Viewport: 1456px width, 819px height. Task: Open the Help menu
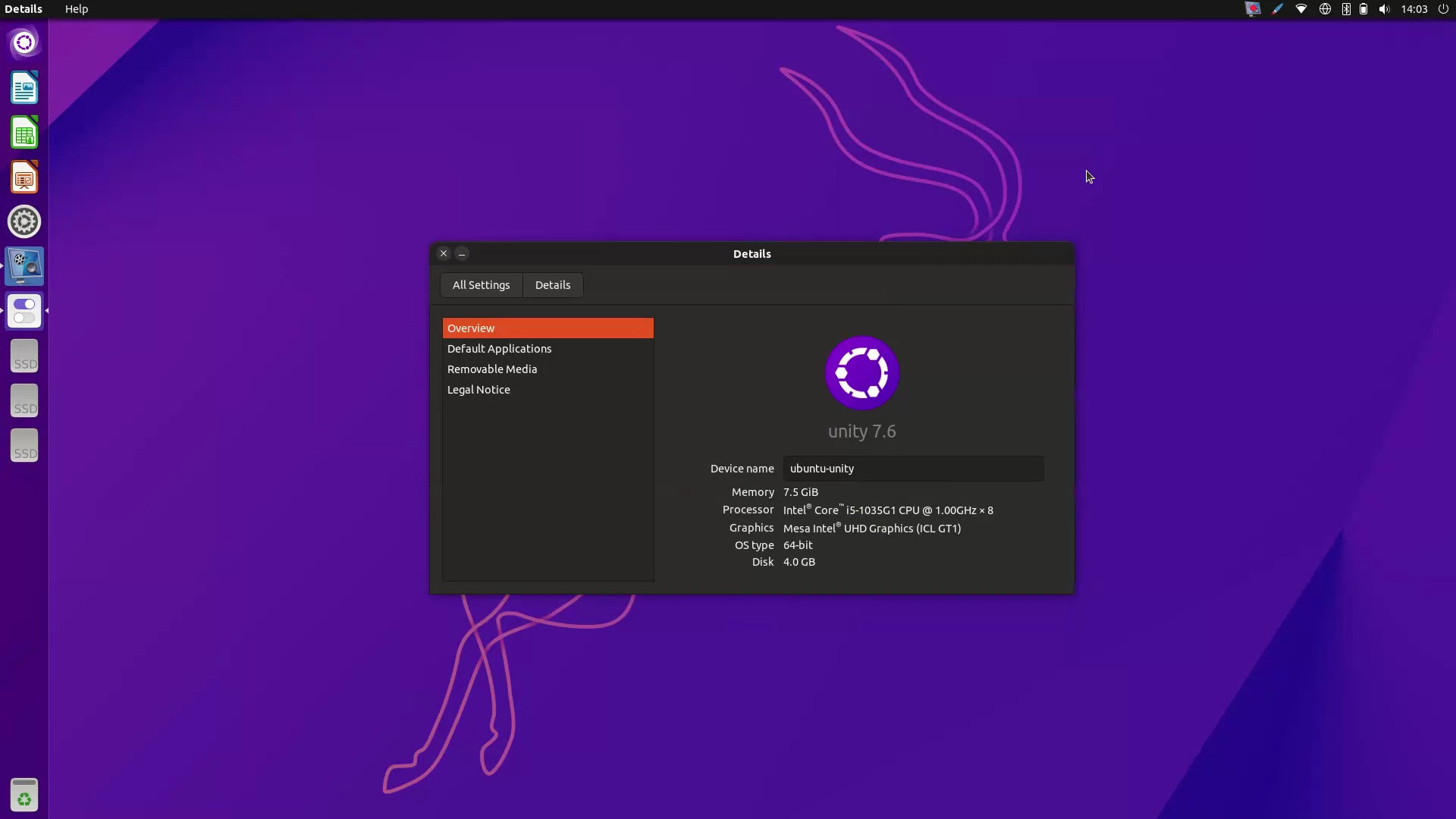click(x=76, y=9)
